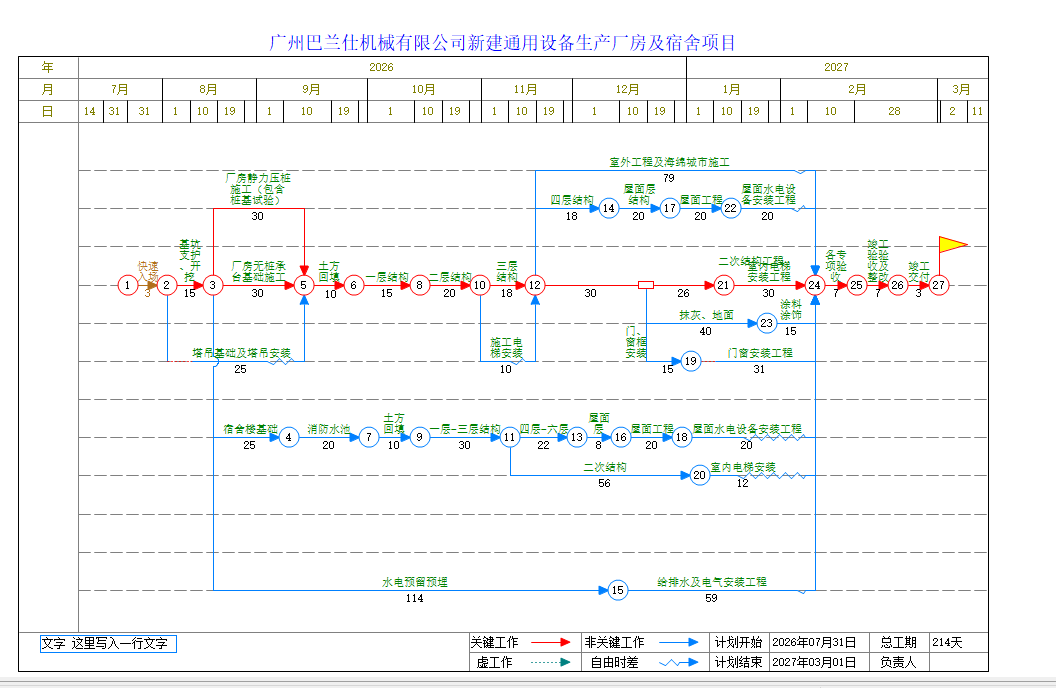The width and height of the screenshot is (1056, 688).
Task: Select node 19 circle
Action: pyautogui.click(x=691, y=362)
